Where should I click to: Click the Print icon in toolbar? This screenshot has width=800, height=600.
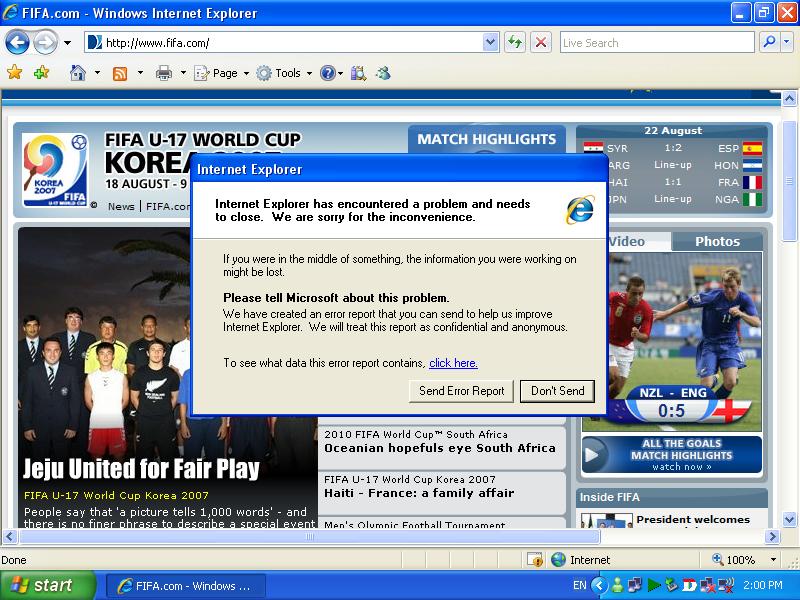tap(163, 73)
